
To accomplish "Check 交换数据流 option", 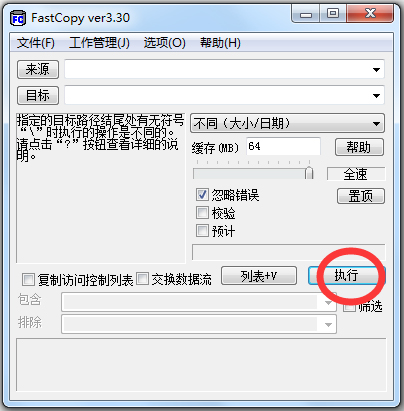I will (143, 279).
